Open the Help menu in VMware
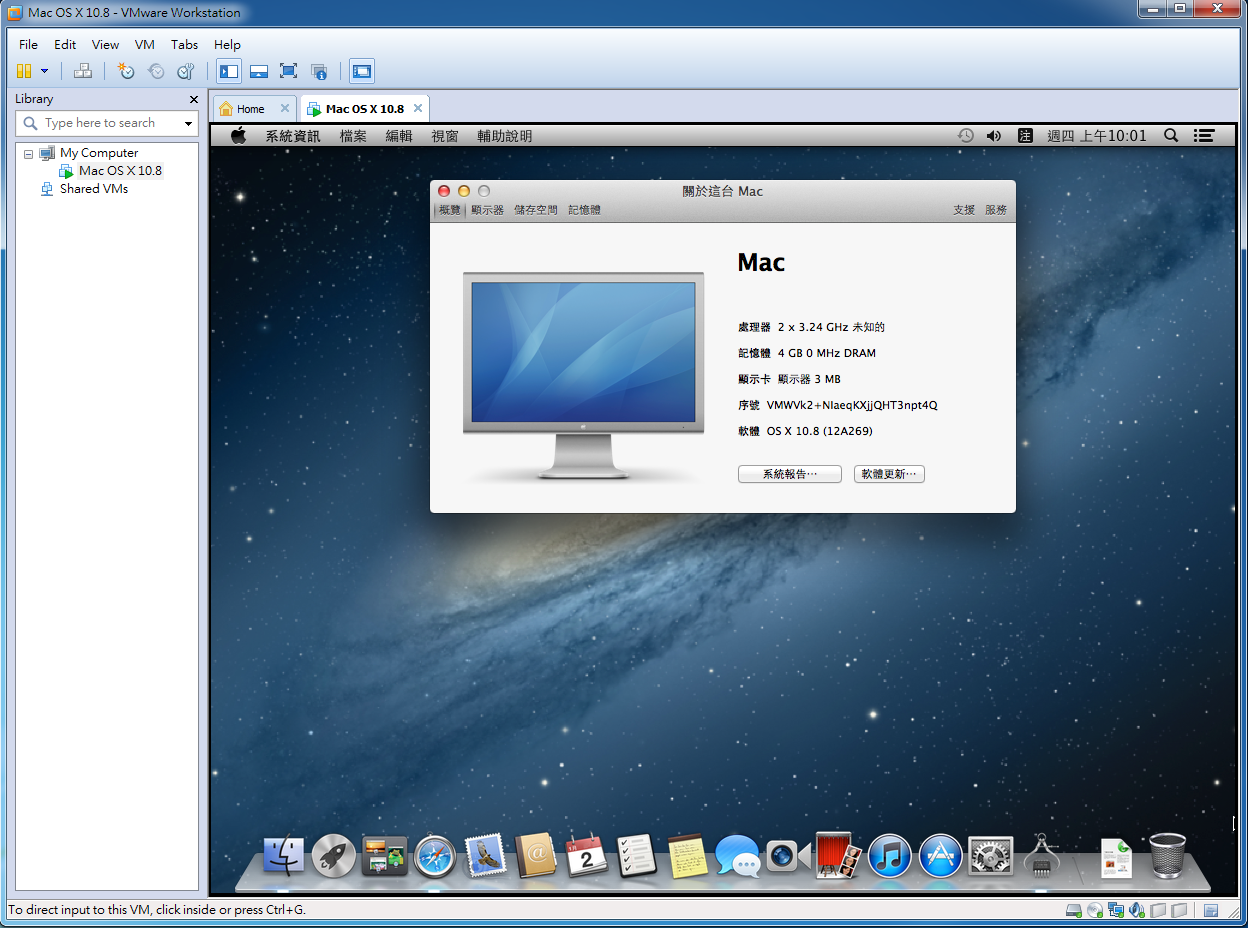Image resolution: width=1248 pixels, height=928 pixels. (227, 44)
